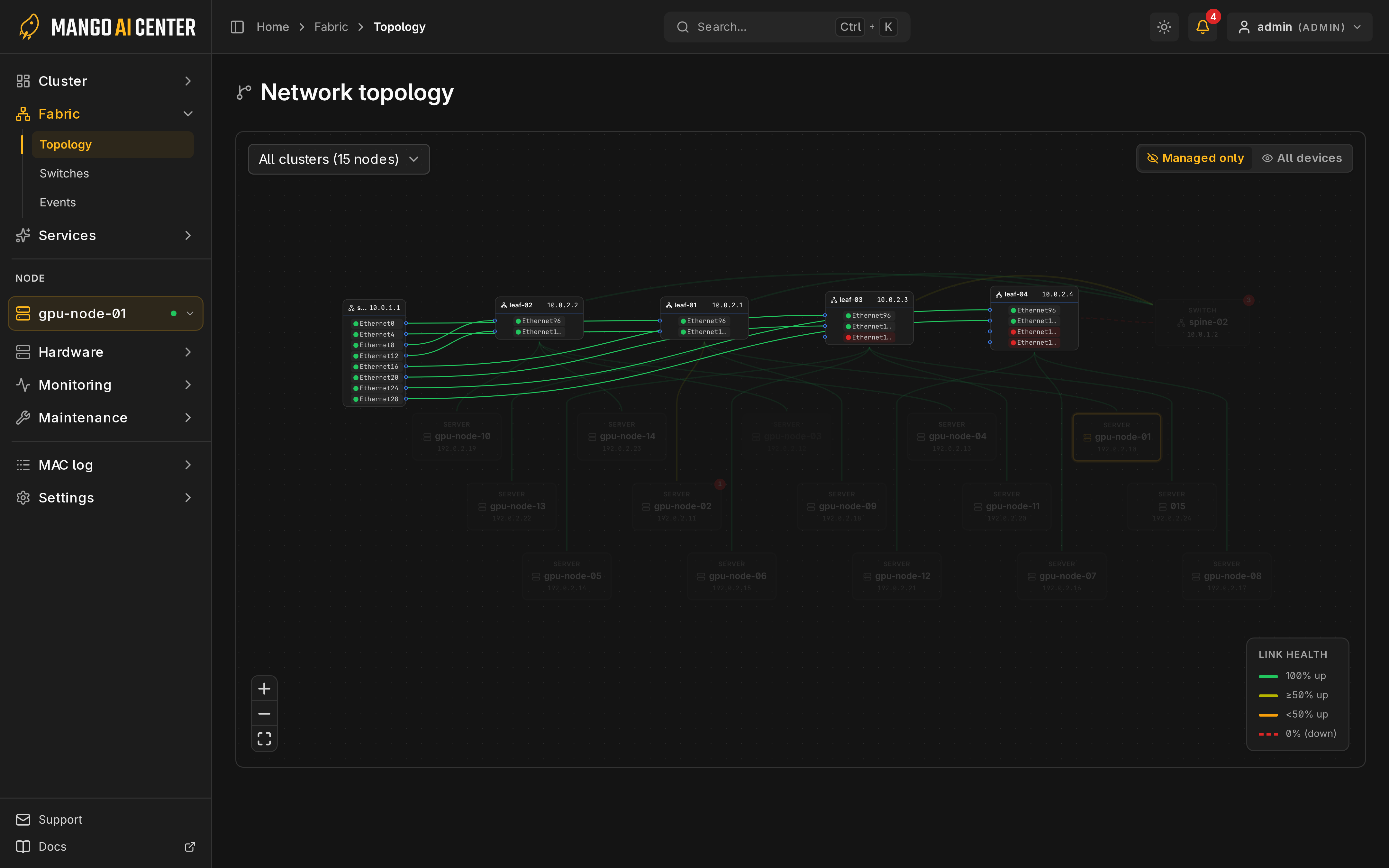Toggle Managed only view
The image size is (1389, 868).
[1195, 158]
